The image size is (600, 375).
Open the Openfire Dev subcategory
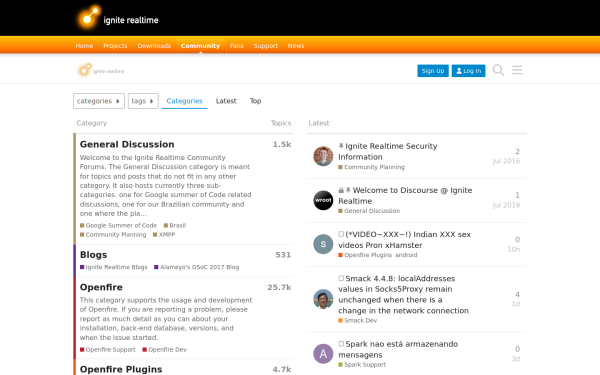tap(165, 350)
